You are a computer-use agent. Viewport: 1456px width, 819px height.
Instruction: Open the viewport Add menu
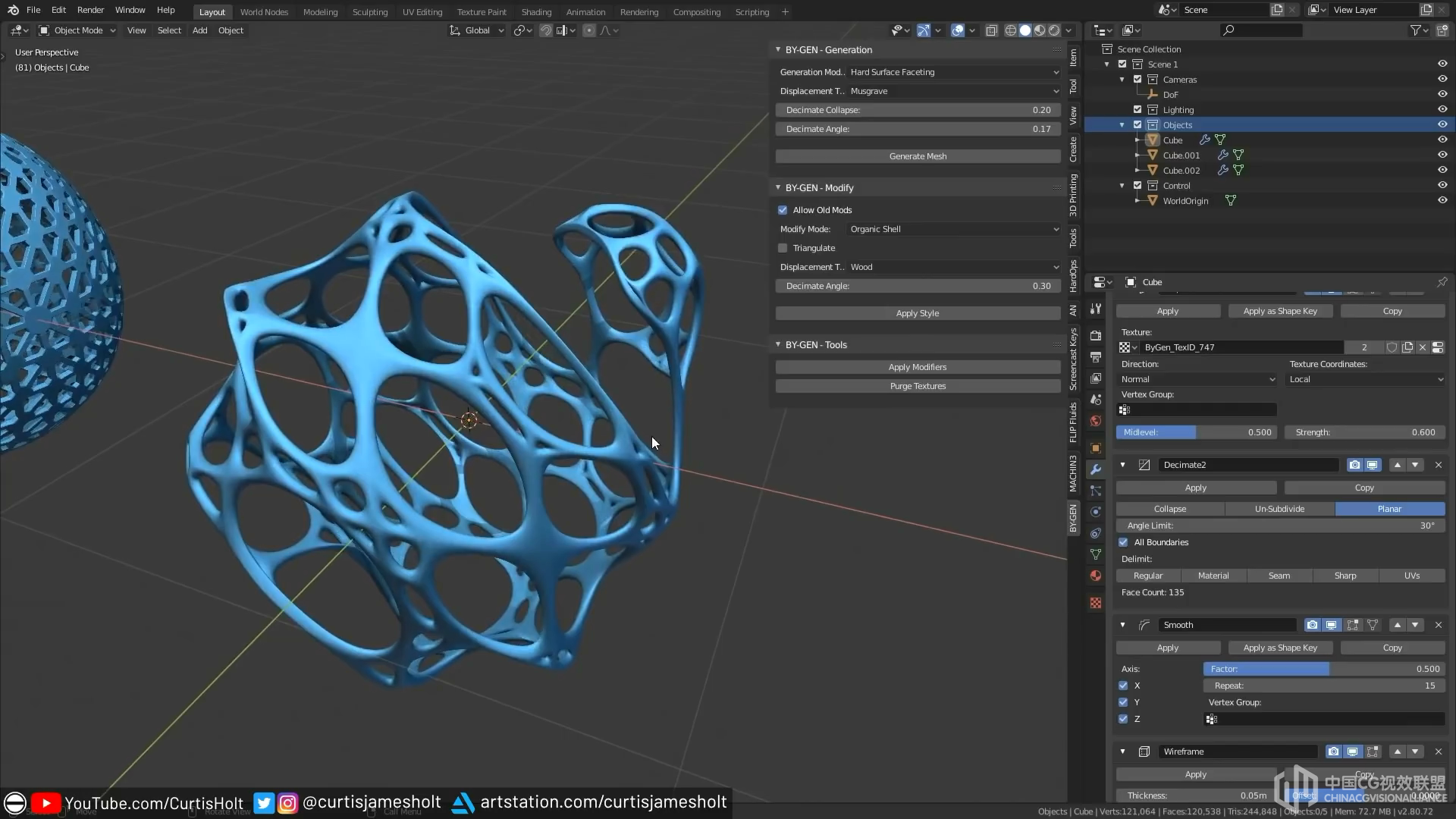pos(199,30)
